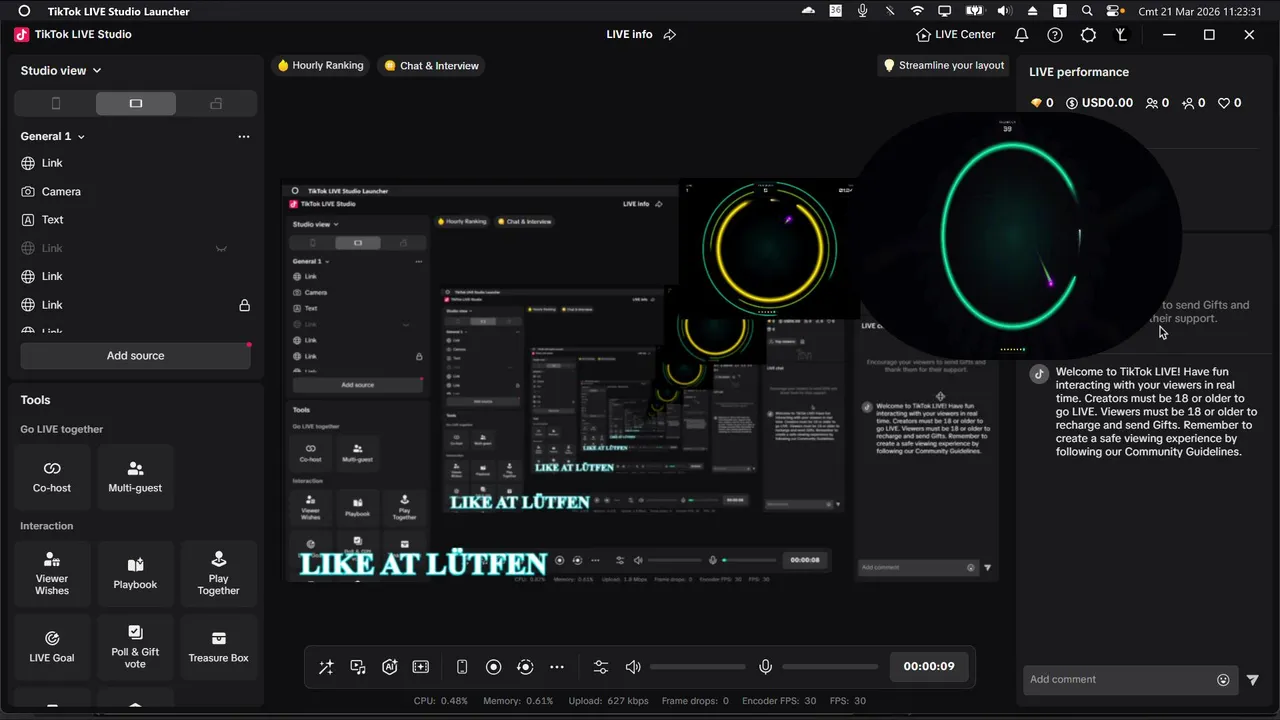Click the 00:00:09 live timer button
Image resolution: width=1280 pixels, height=720 pixels.
click(929, 667)
